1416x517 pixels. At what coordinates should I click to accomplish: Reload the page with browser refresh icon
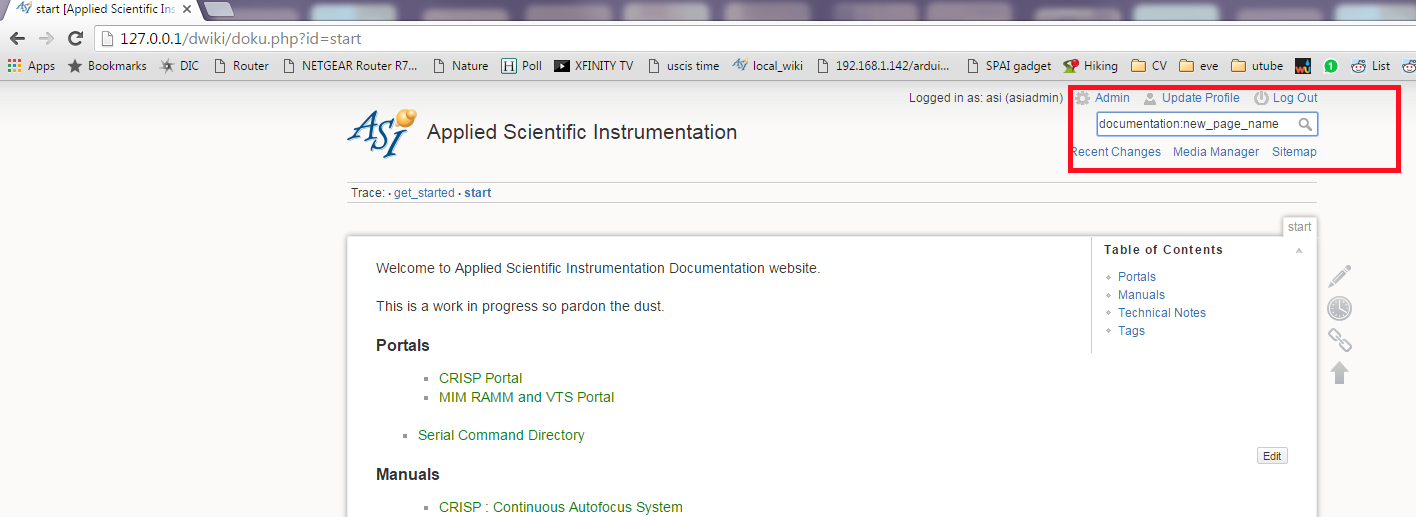point(75,39)
